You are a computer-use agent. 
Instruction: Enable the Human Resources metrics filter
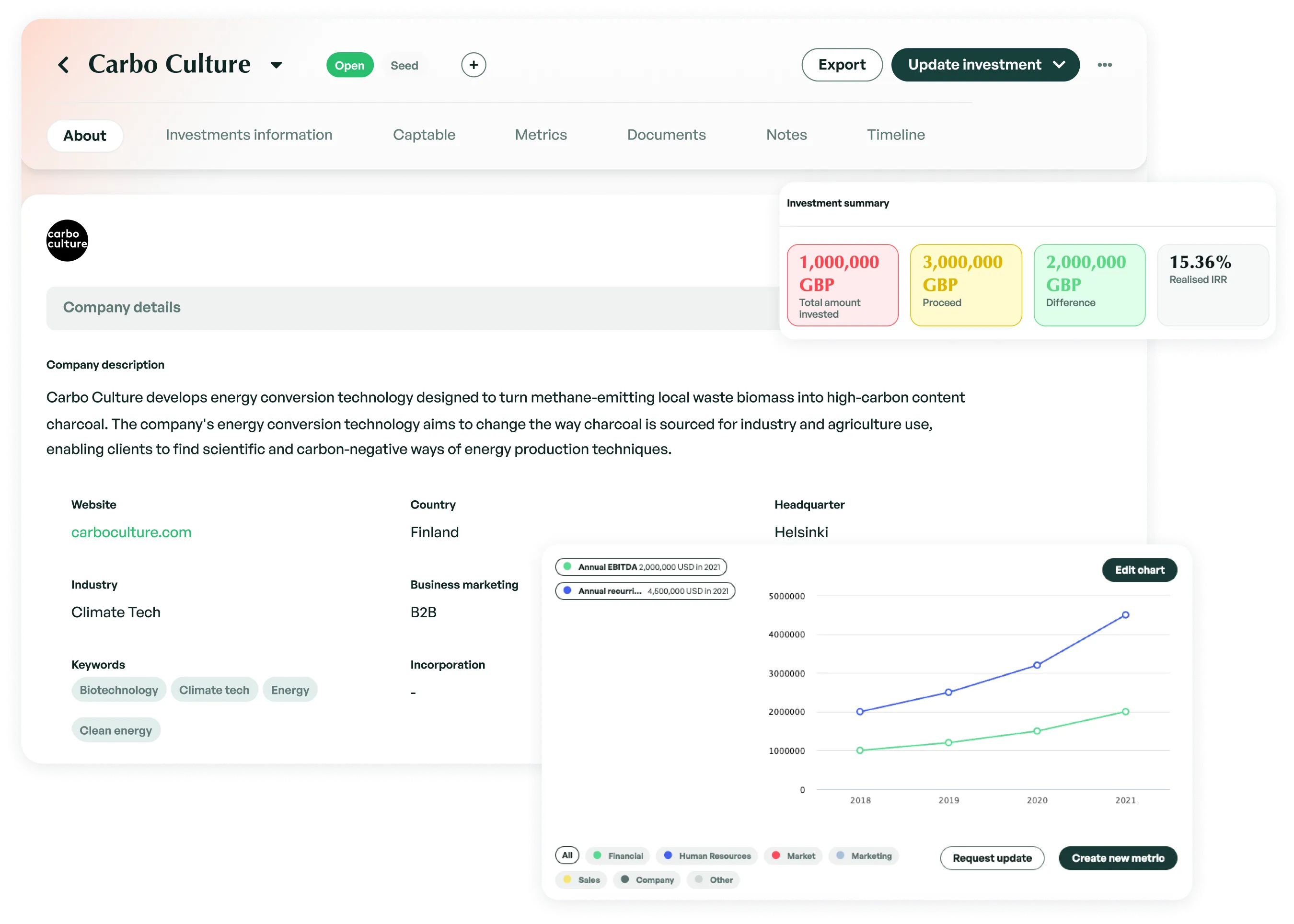coord(707,855)
